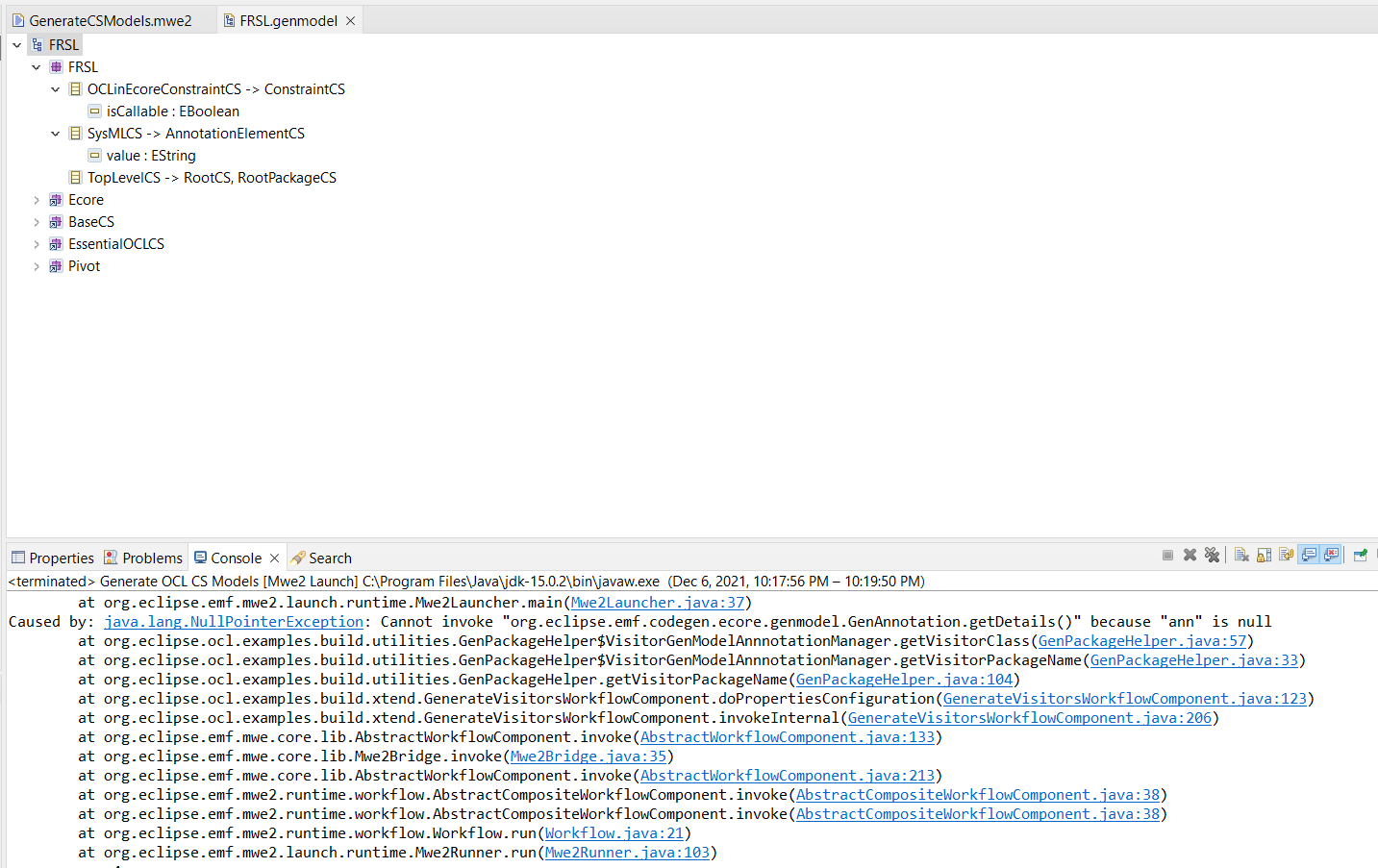Remove the terminated launch from console
The width and height of the screenshot is (1378, 868).
pyautogui.click(x=1190, y=556)
